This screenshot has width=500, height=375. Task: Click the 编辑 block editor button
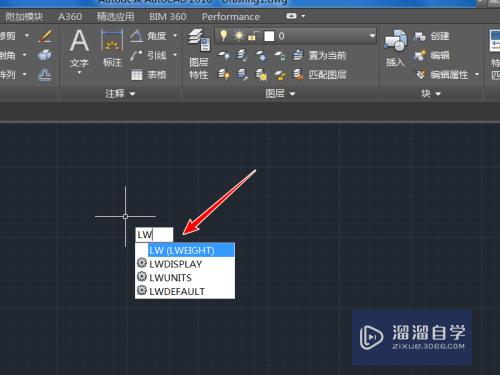pos(432,55)
